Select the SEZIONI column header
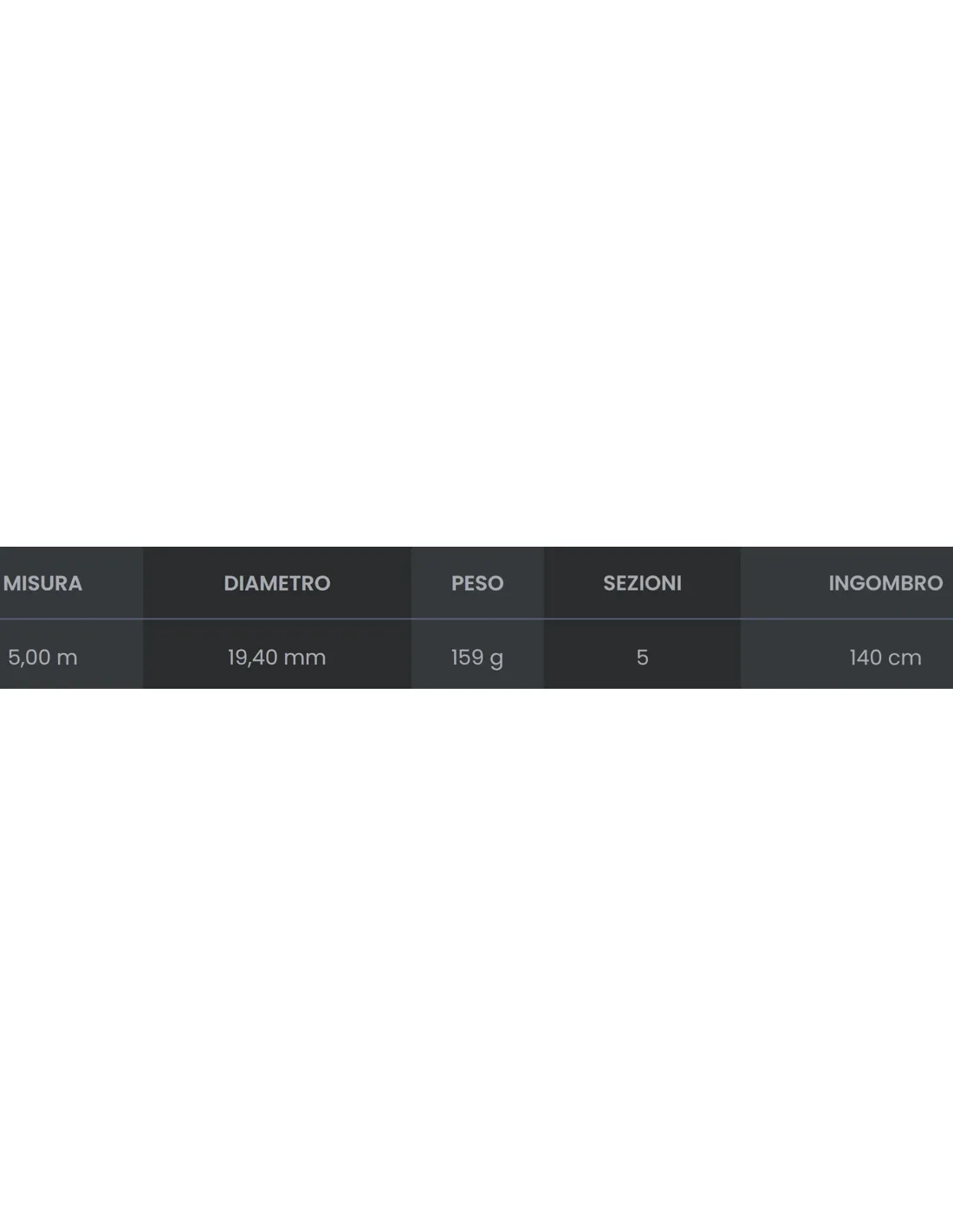The image size is (953, 1232). [x=642, y=583]
